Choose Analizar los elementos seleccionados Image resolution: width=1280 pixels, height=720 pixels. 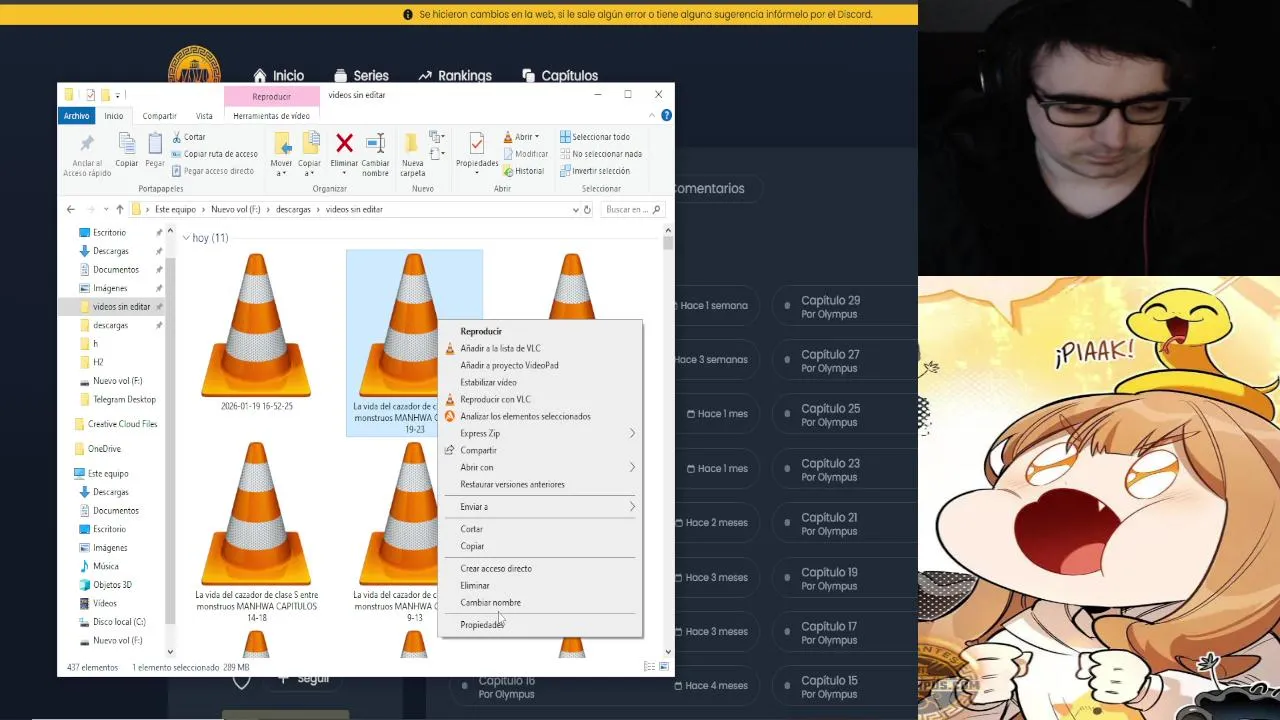(x=525, y=416)
